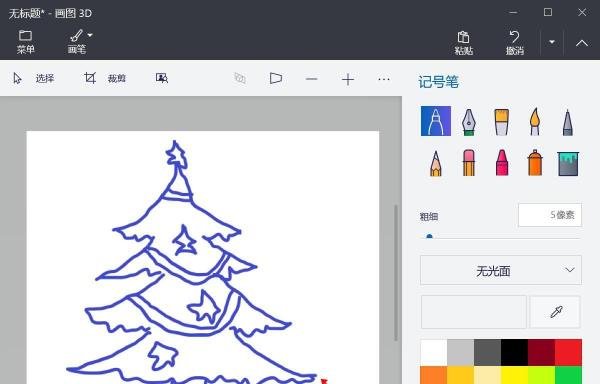Click the mixed reality flag icon
Image resolution: width=600 pixels, height=384 pixels.
276,78
